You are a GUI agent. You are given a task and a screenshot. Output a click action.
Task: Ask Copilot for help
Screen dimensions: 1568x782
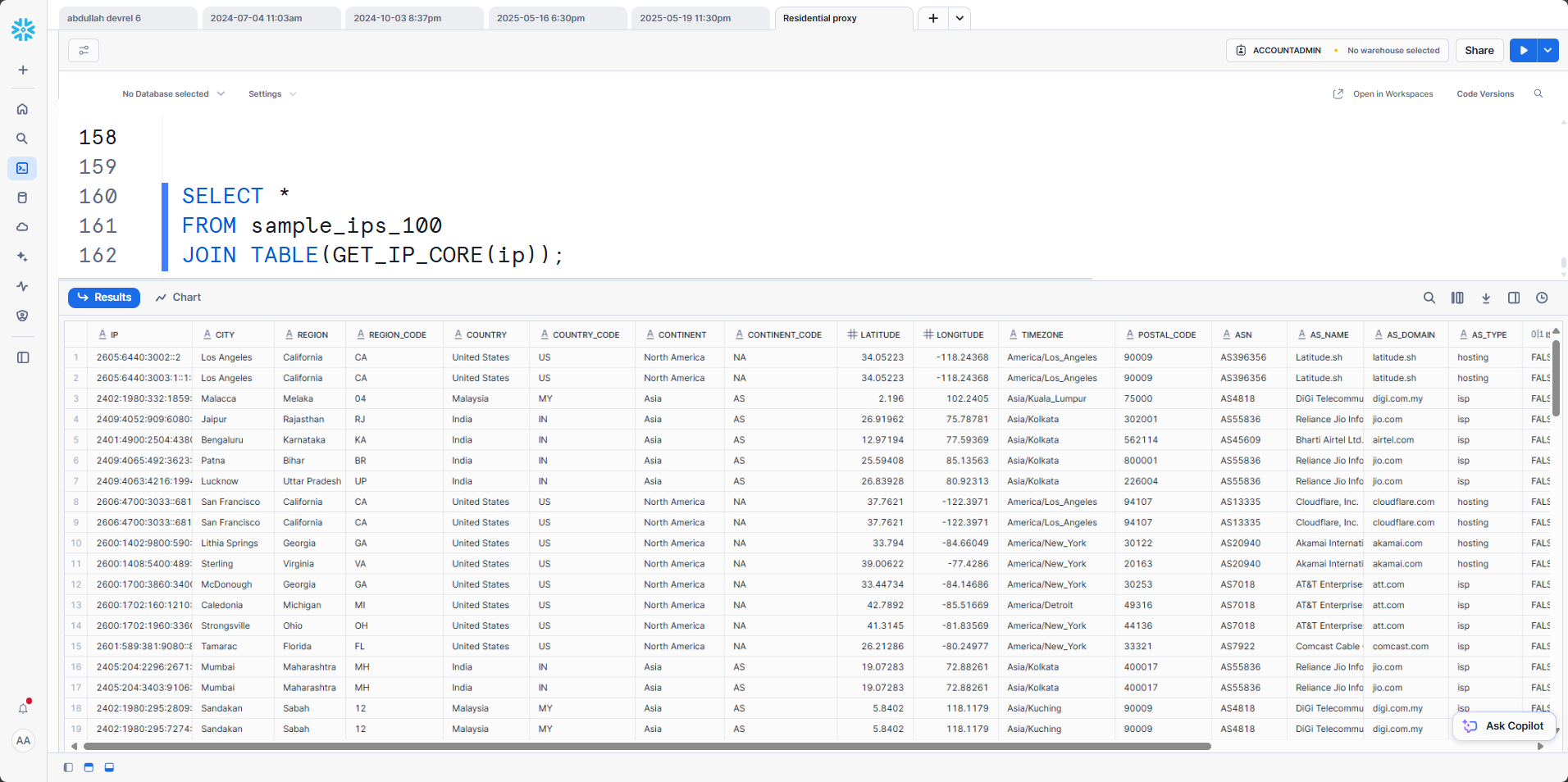(1505, 726)
